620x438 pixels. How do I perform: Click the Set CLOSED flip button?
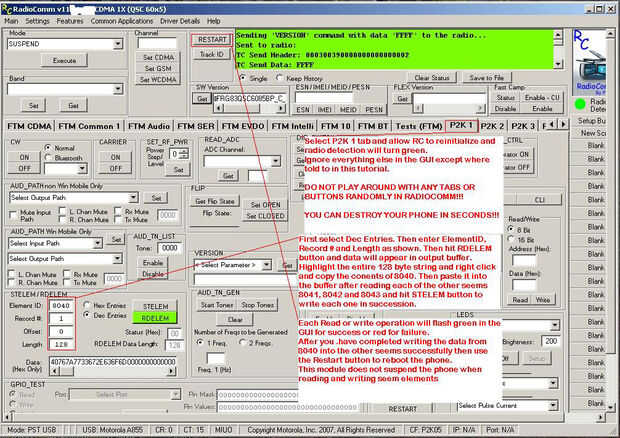[x=265, y=216]
